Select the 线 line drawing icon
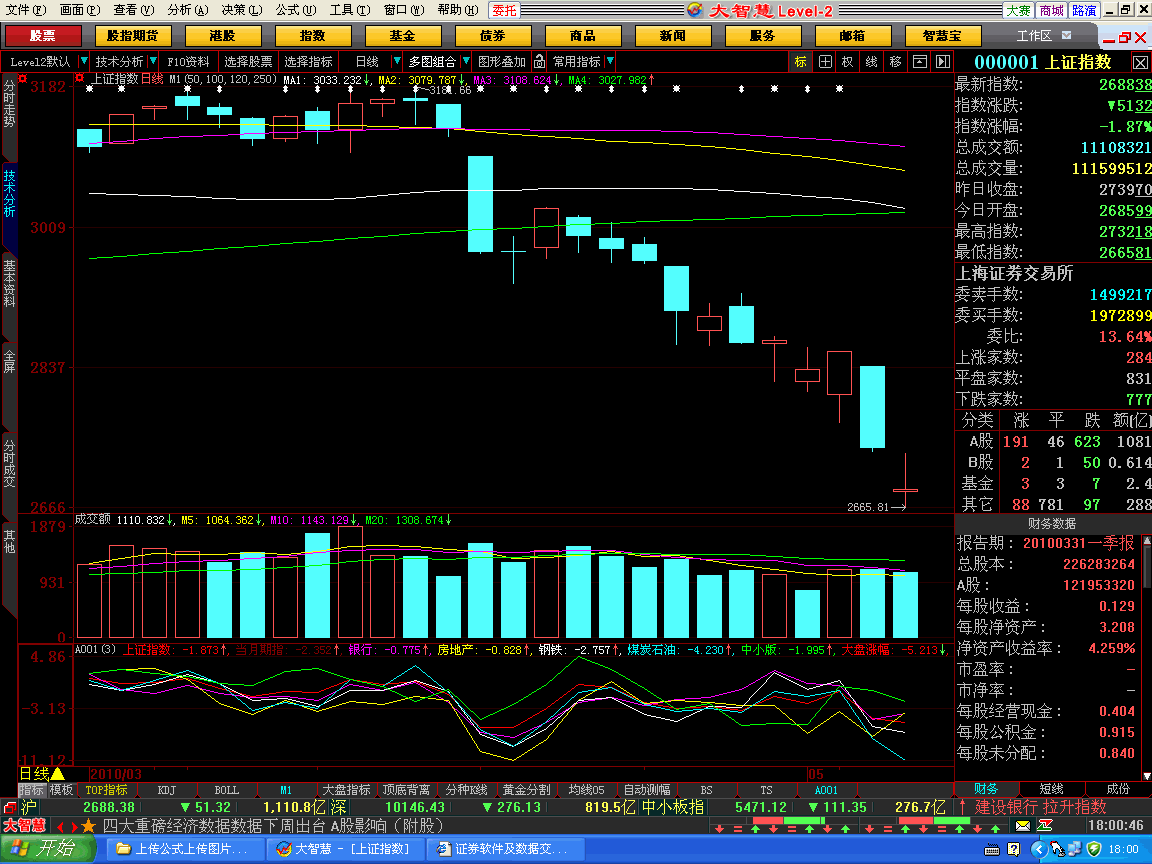The image size is (1152, 864). [x=871, y=62]
